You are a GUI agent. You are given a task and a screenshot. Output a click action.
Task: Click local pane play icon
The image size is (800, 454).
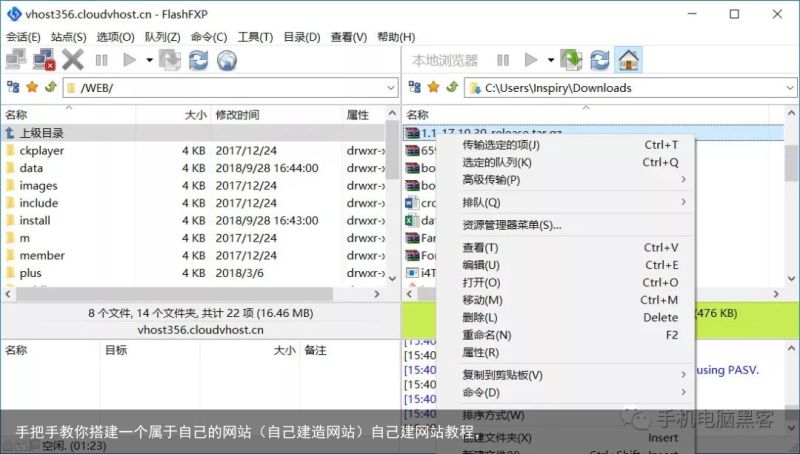pos(531,60)
